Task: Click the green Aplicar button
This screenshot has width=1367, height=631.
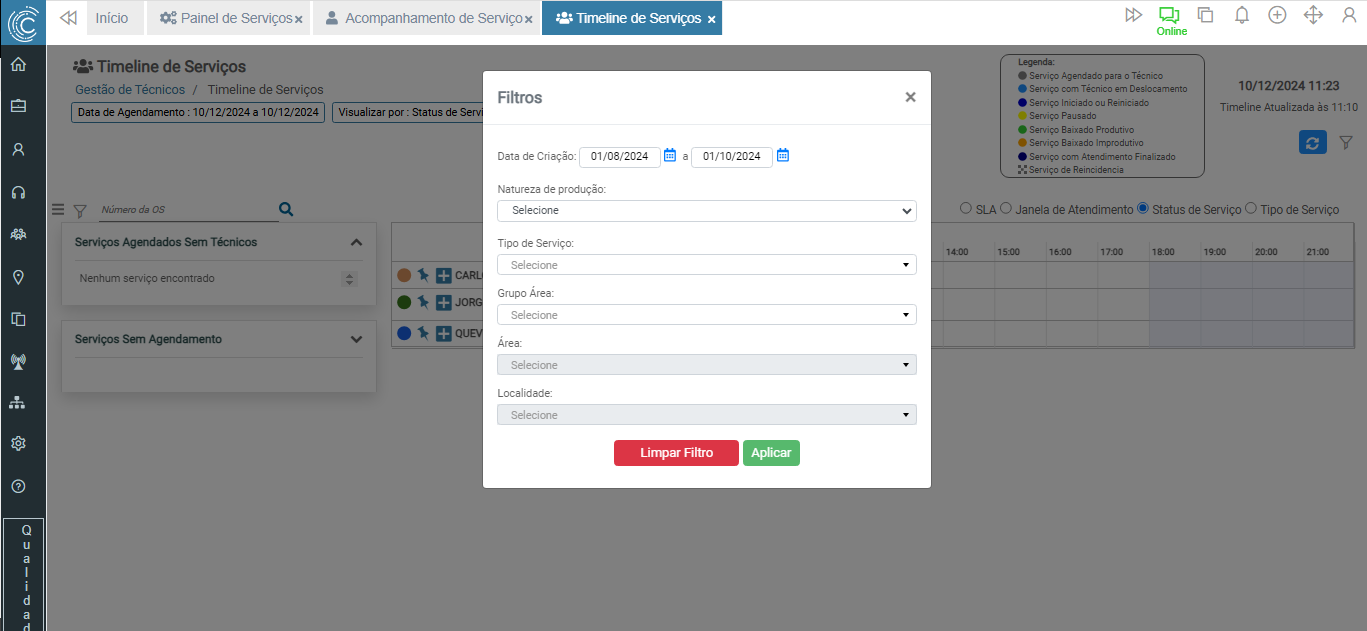Action: click(x=771, y=453)
